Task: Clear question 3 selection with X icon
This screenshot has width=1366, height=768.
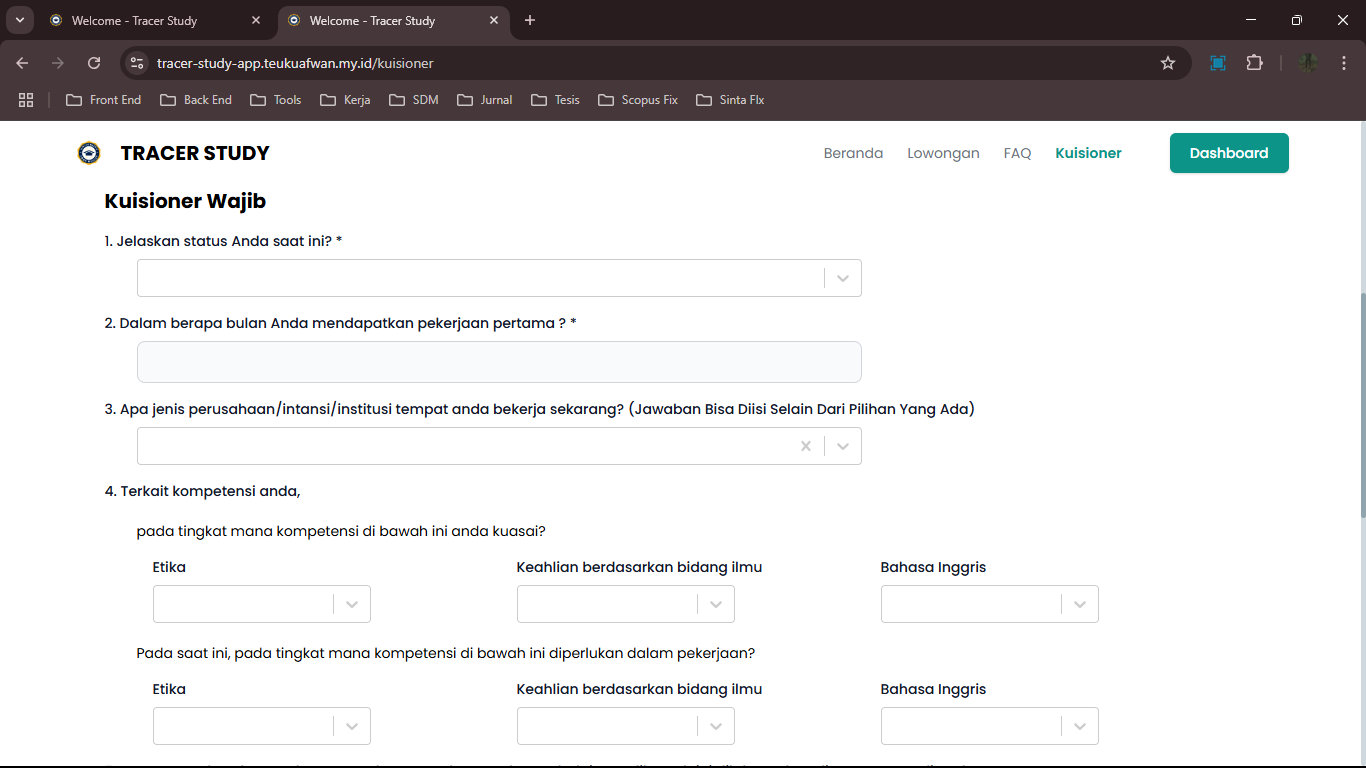Action: coord(805,446)
